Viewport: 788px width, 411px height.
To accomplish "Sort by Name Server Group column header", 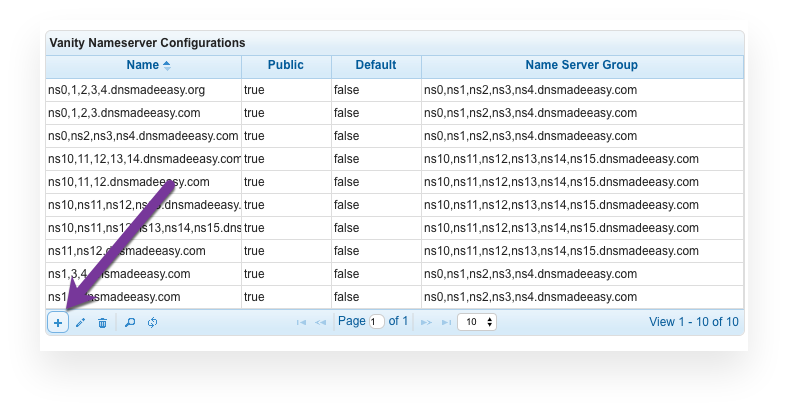I will point(582,65).
